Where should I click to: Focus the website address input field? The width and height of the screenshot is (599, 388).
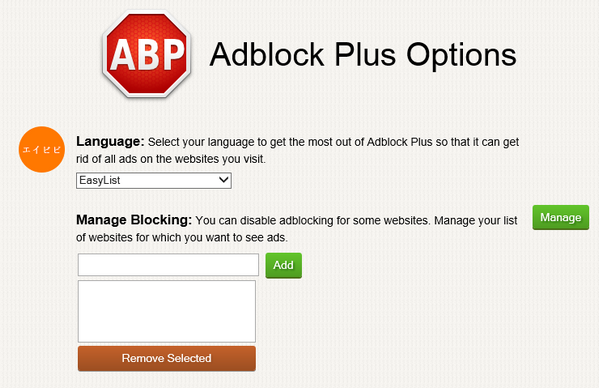click(168, 265)
